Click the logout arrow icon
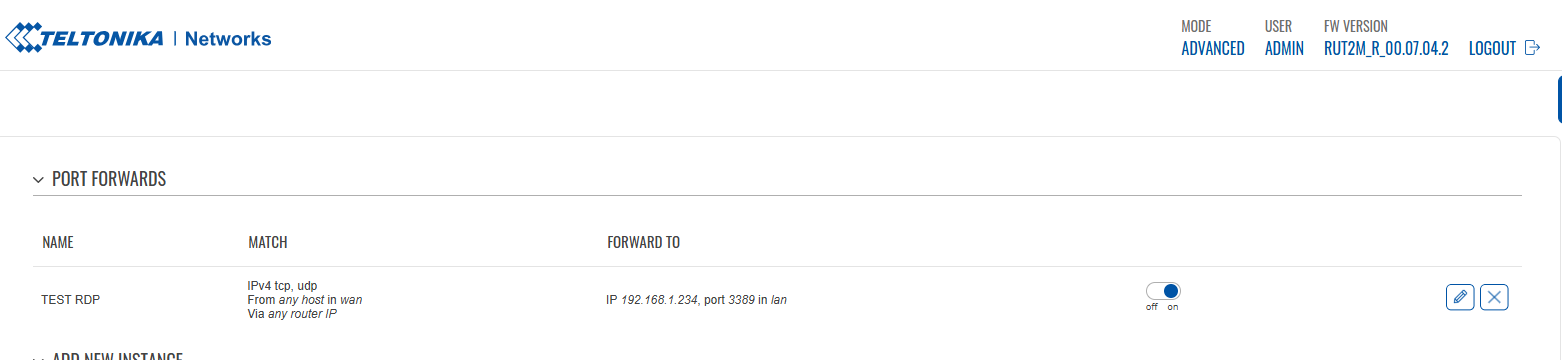 1531,48
